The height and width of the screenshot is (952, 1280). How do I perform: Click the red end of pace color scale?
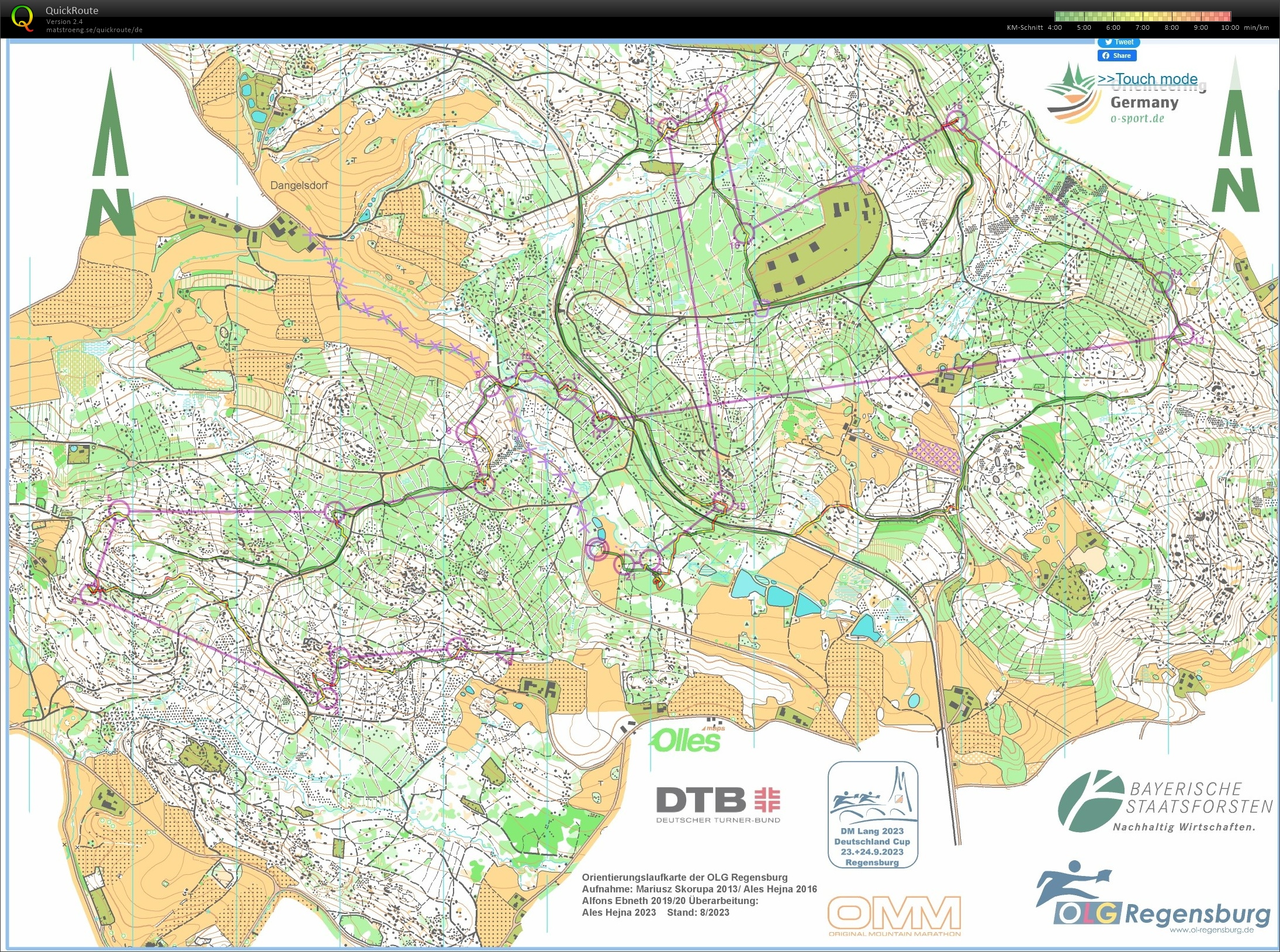pyautogui.click(x=1223, y=16)
